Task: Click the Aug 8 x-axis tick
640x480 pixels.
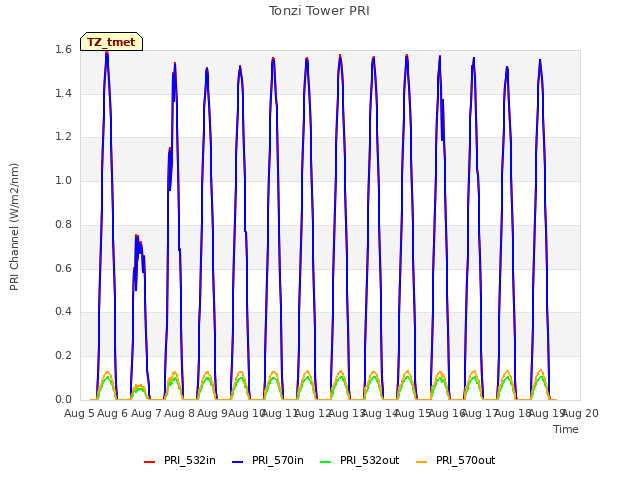Action: click(x=180, y=413)
